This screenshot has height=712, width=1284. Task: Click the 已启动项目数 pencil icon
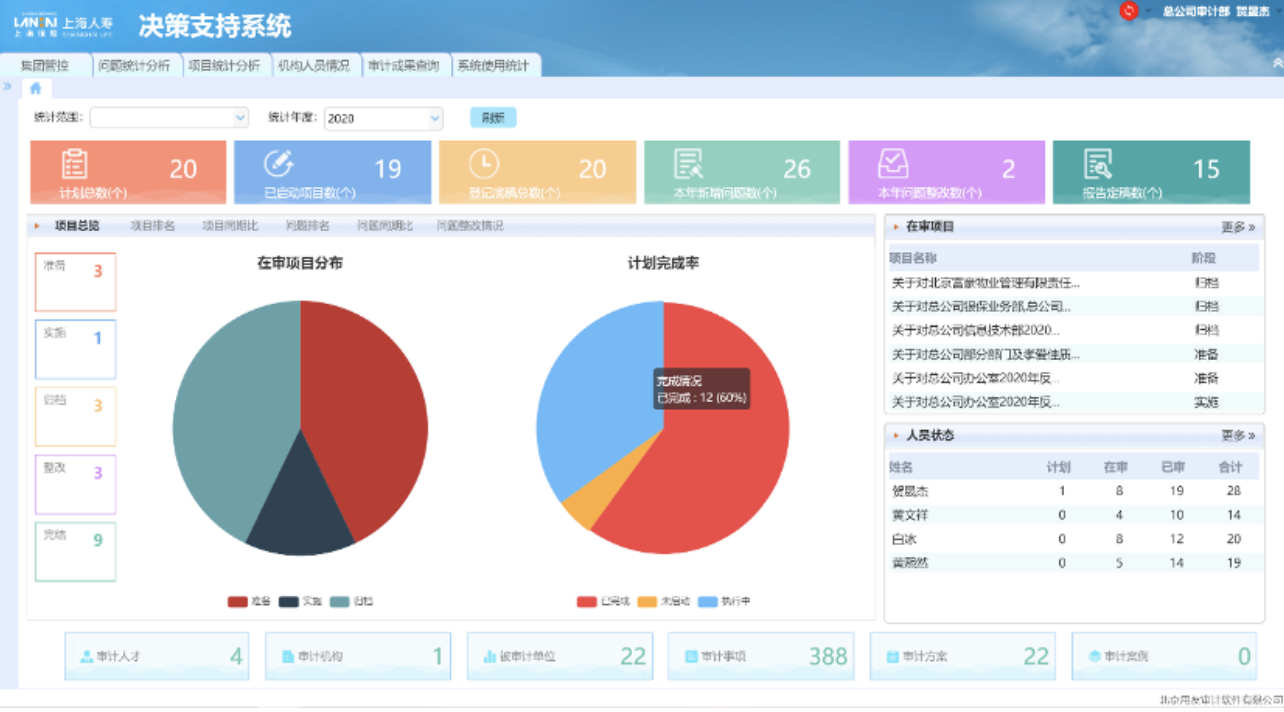[x=278, y=164]
